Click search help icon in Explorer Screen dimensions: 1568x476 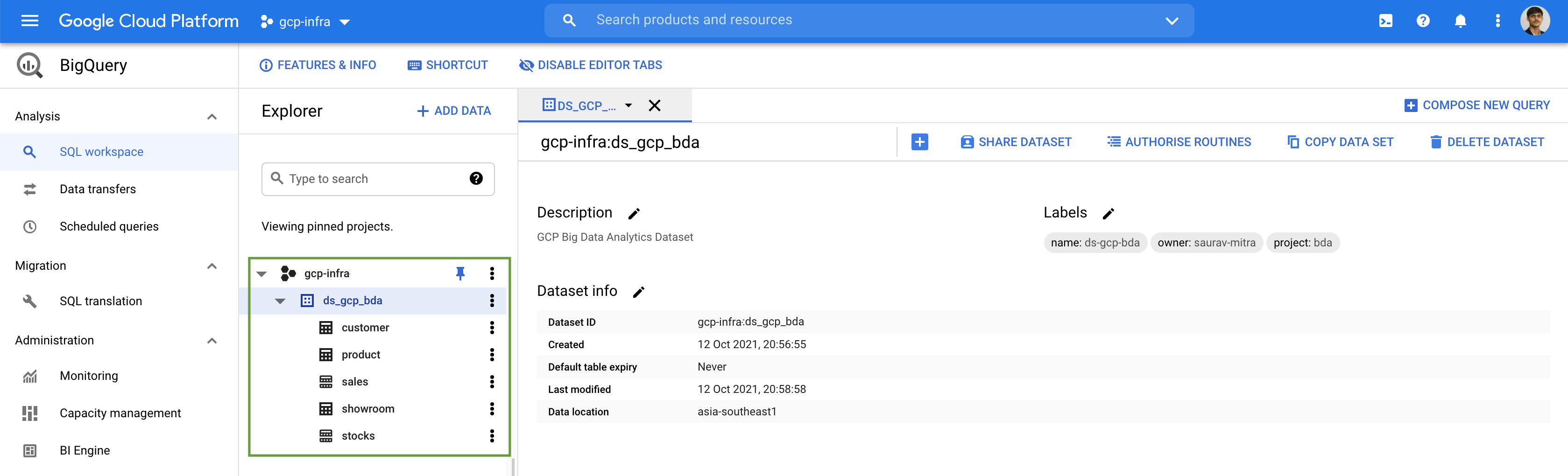(476, 178)
